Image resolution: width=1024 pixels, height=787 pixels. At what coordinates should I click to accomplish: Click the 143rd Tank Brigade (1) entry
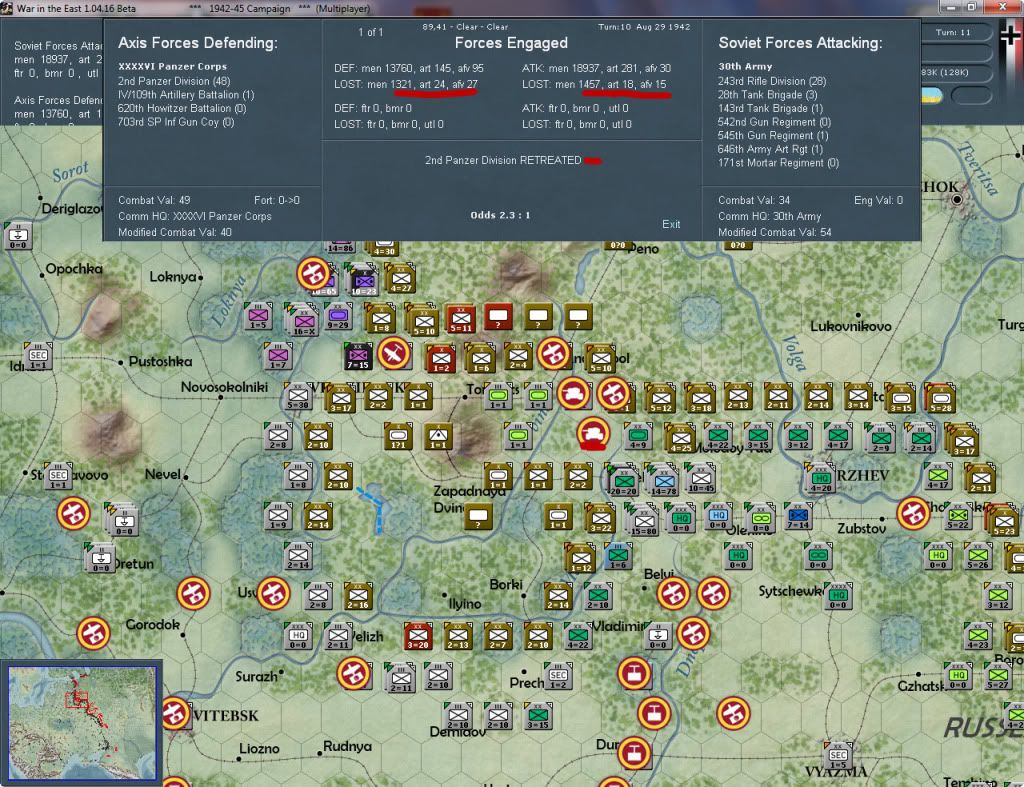click(x=770, y=108)
